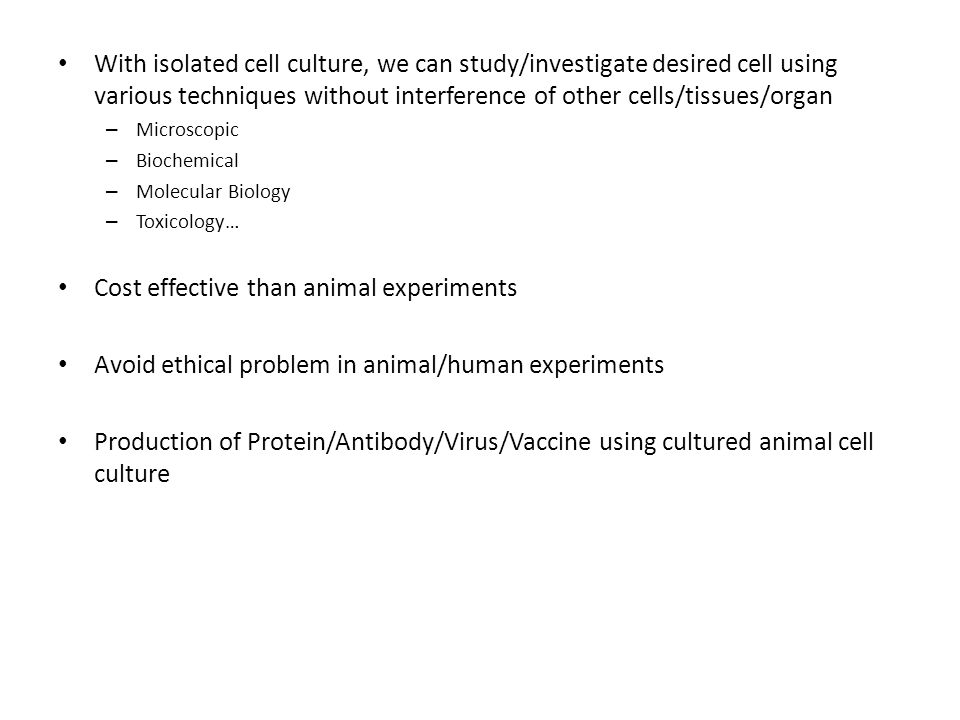This screenshot has height=720, width=960.
Task: Click the Biochemical sub-bullet item
Action: (x=187, y=160)
